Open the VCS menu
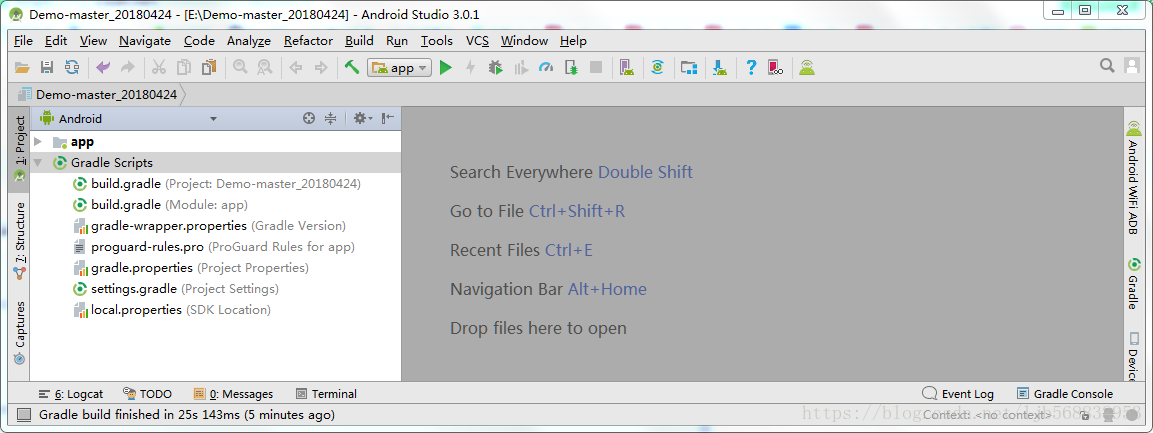This screenshot has width=1153, height=433. [x=477, y=41]
